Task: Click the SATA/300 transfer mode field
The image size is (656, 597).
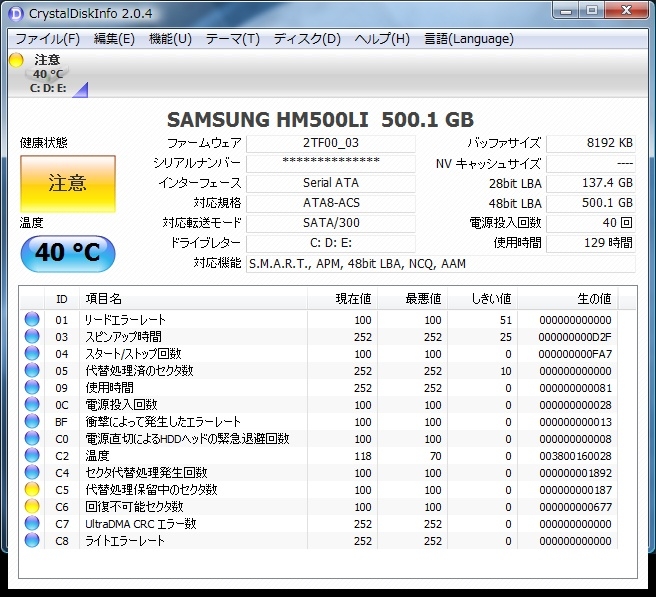Action: (x=331, y=223)
